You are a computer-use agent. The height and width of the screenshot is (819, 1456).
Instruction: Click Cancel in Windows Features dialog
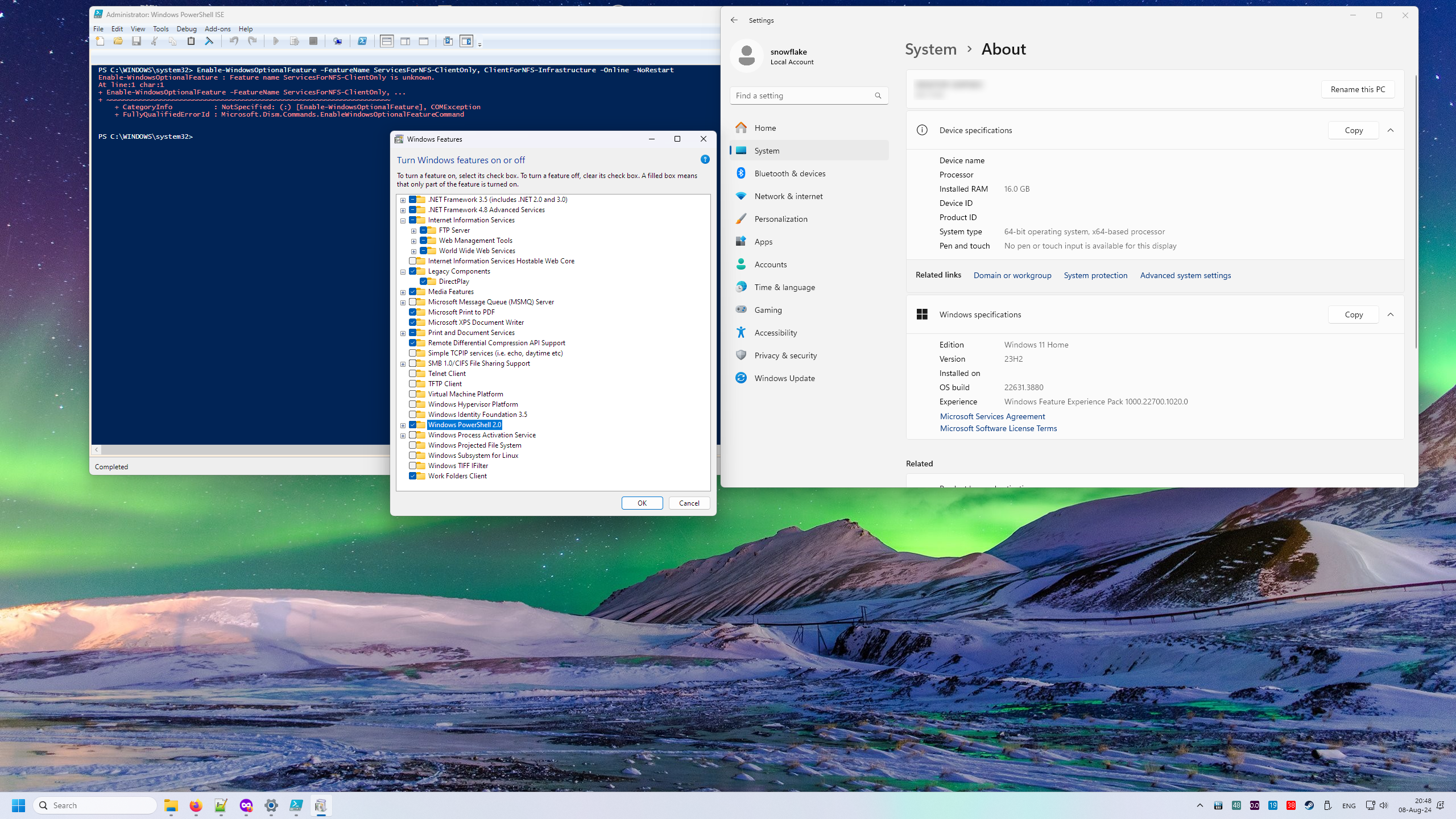coord(689,503)
